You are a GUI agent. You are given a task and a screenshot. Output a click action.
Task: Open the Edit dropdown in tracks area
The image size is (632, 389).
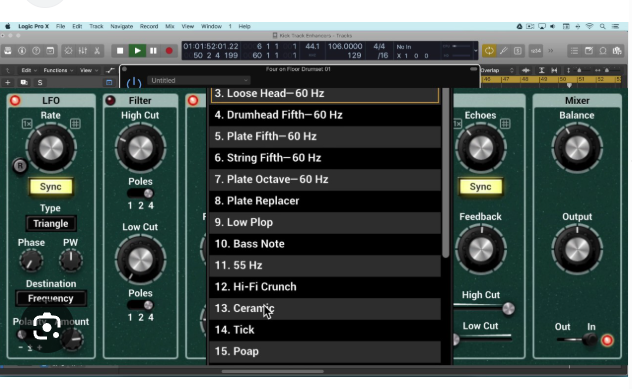29,70
